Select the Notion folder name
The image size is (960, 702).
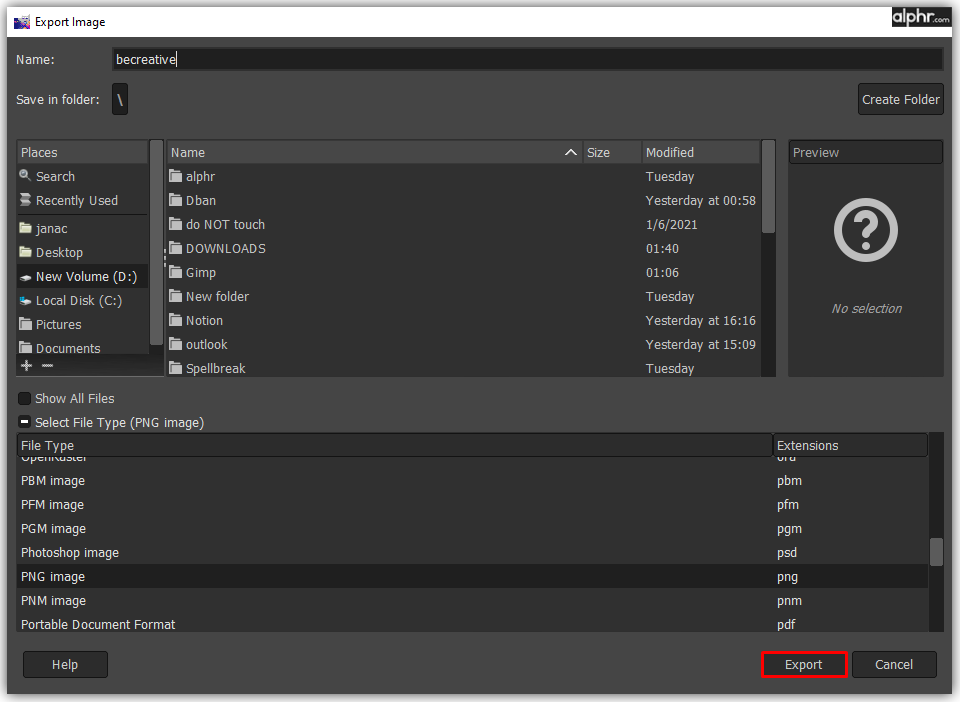tap(204, 320)
